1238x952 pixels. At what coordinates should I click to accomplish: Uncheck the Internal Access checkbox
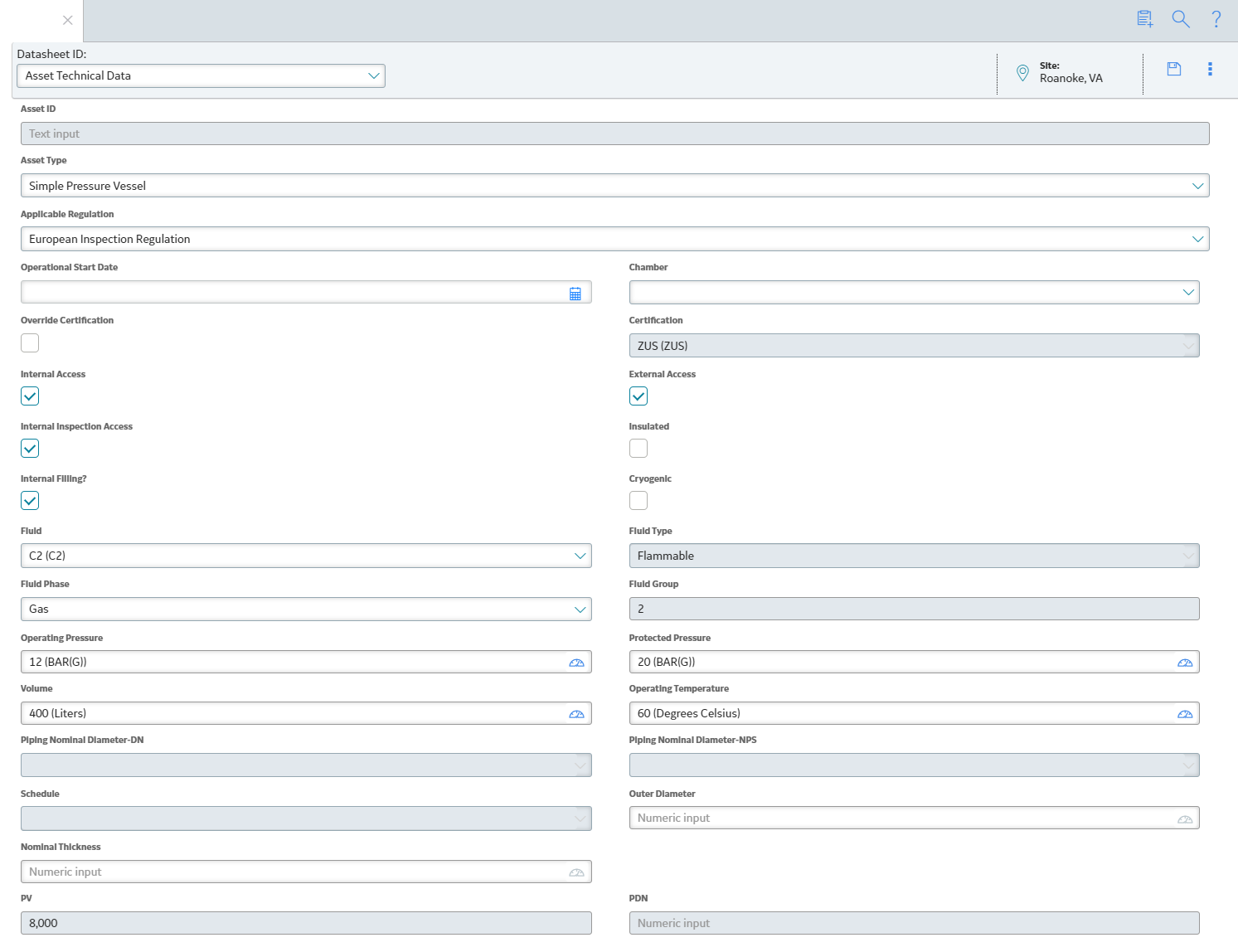(30, 396)
